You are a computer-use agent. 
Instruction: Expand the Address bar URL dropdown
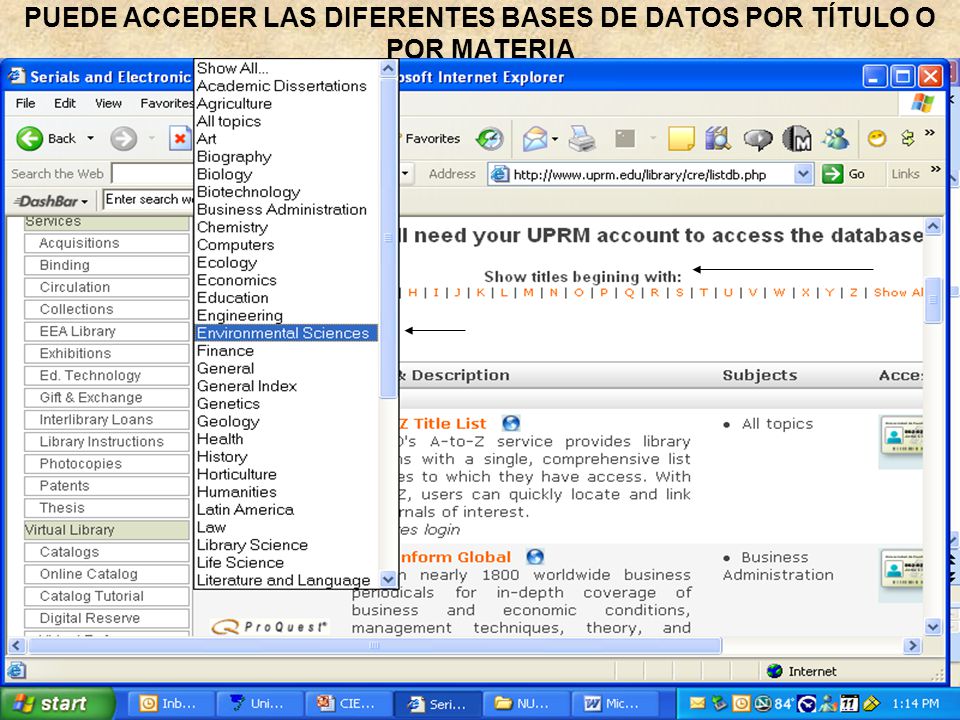(803, 174)
